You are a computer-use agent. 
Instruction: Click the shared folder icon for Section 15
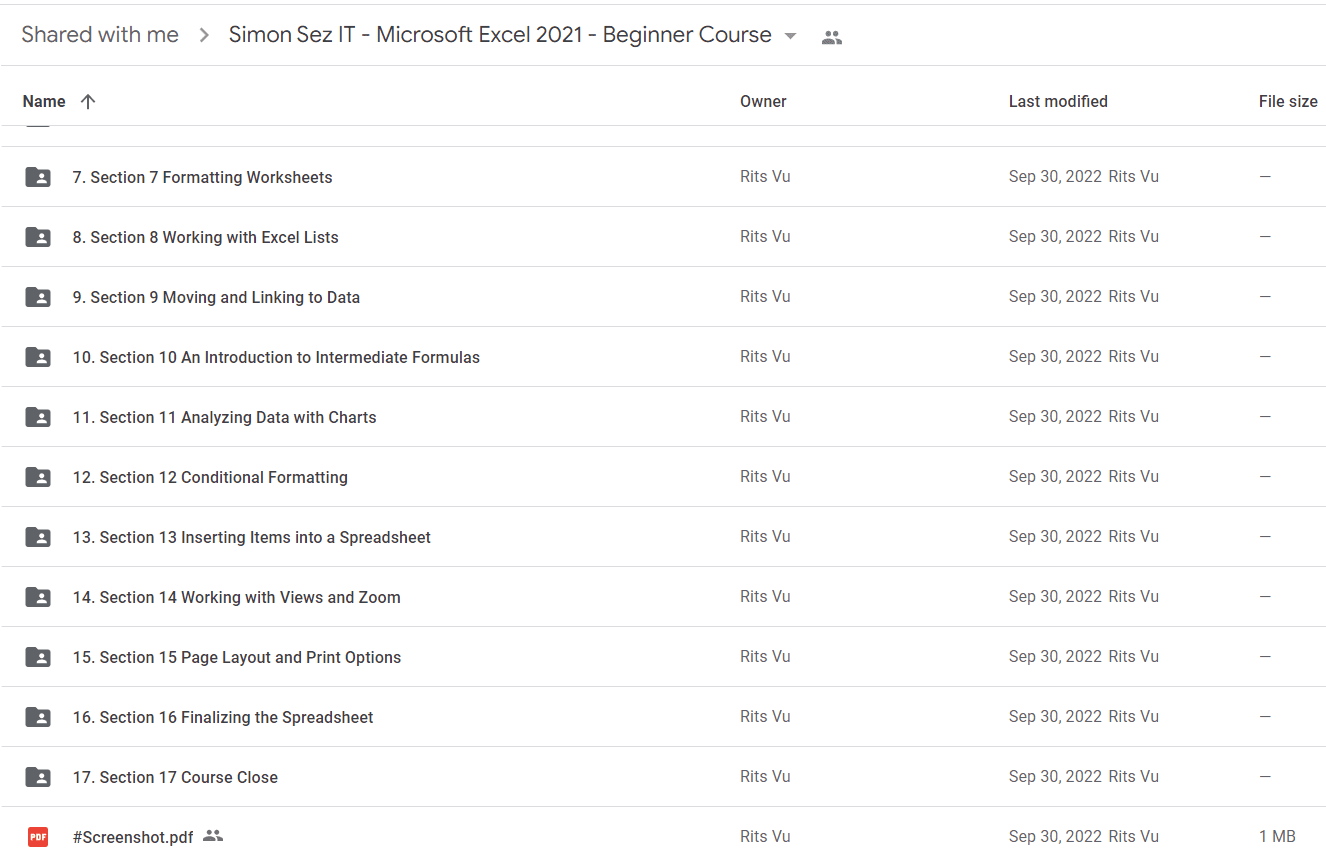click(x=38, y=657)
